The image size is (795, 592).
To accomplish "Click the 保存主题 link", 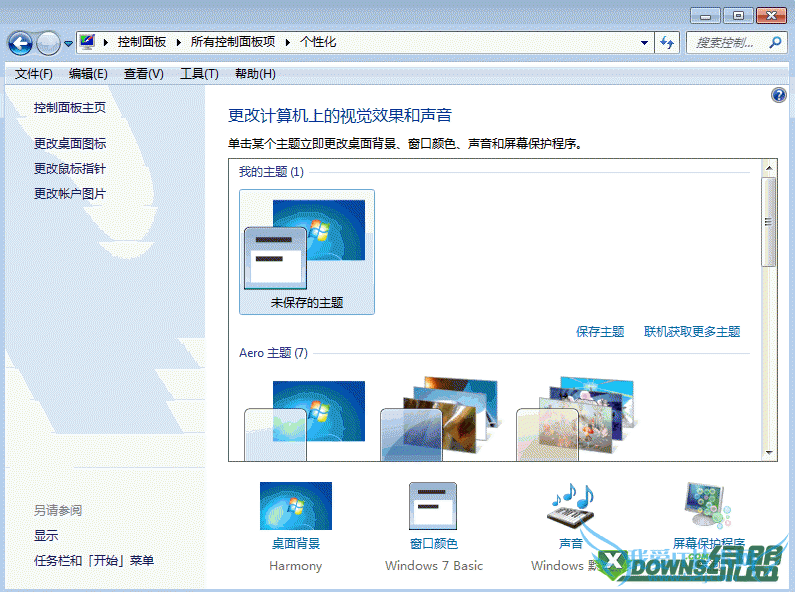I will point(600,332).
